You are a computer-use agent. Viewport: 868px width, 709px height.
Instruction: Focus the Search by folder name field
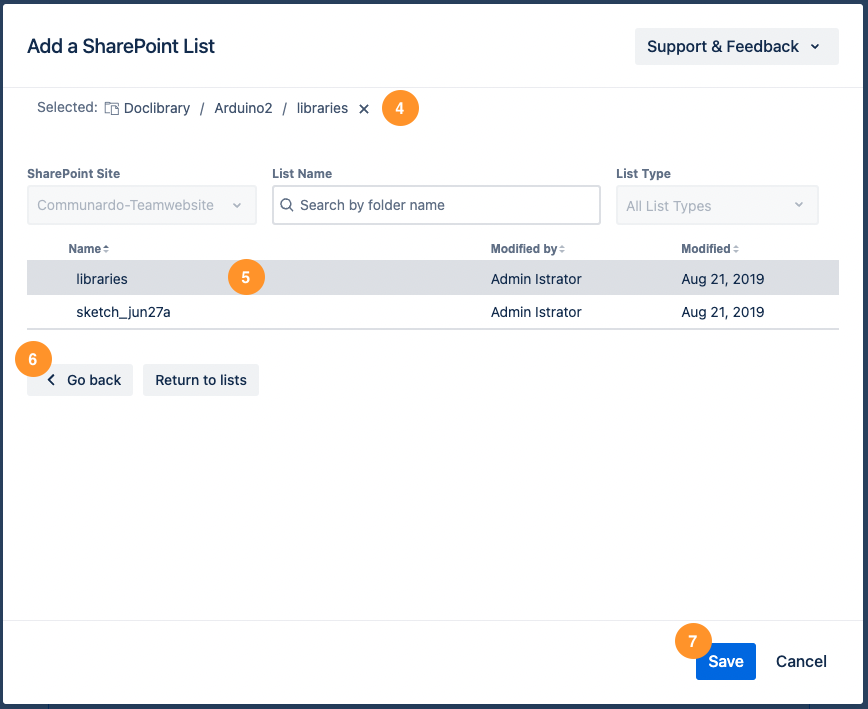point(445,205)
